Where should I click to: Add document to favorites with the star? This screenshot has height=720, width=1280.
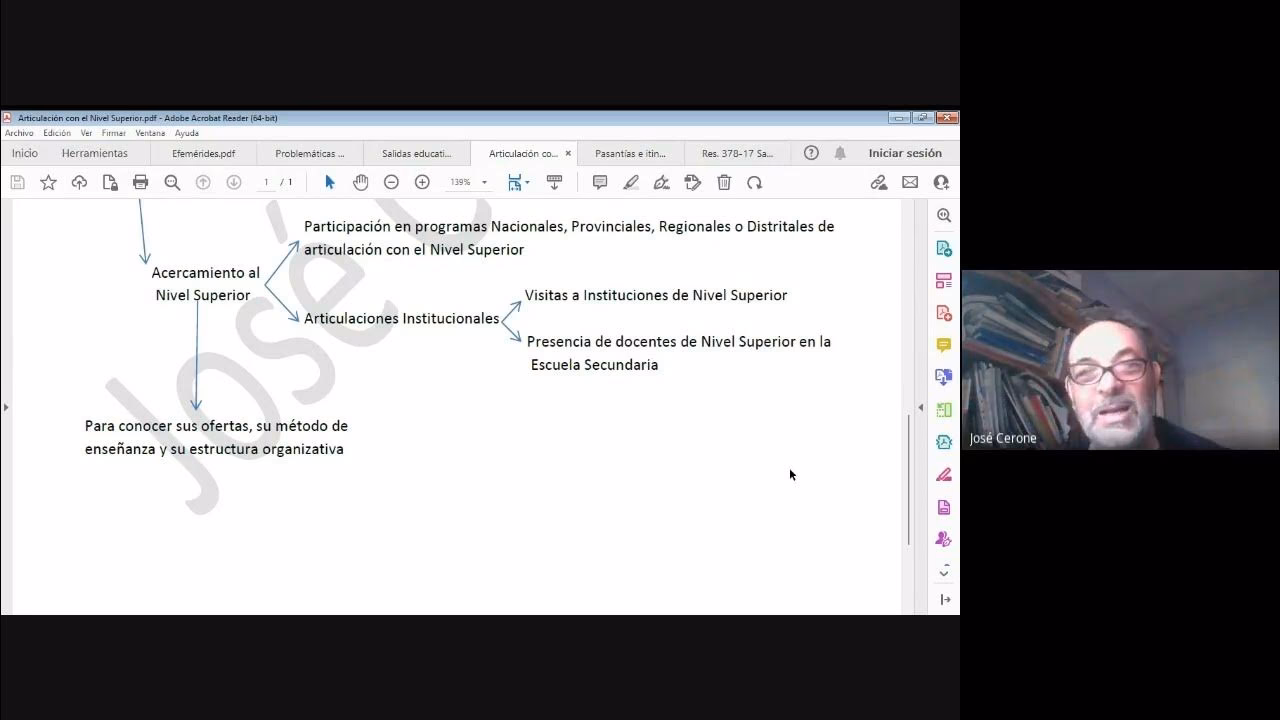(48, 182)
